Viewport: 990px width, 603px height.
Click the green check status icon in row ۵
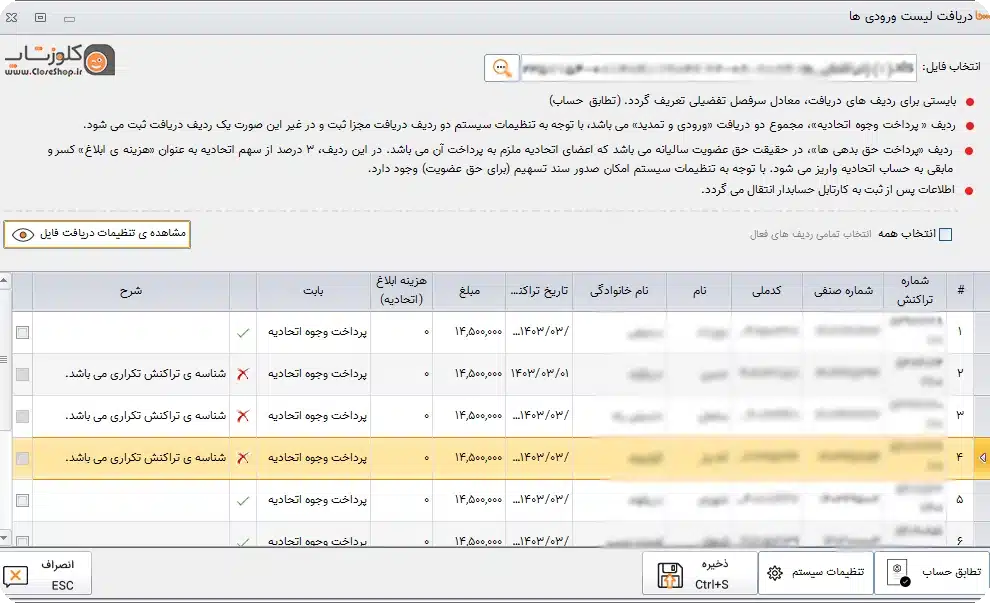(242, 501)
